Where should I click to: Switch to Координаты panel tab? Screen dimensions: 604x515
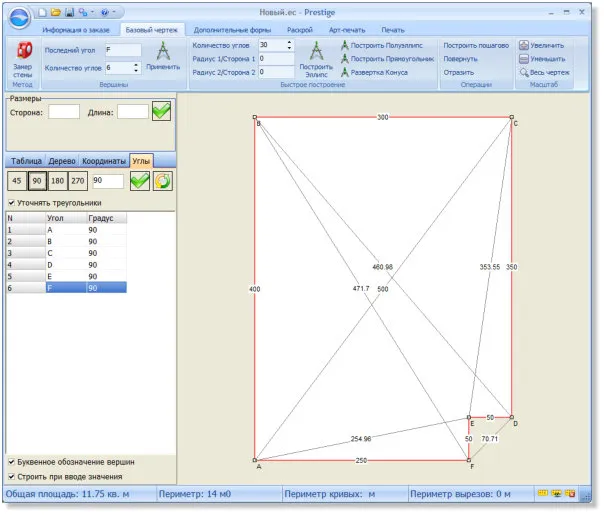point(104,161)
